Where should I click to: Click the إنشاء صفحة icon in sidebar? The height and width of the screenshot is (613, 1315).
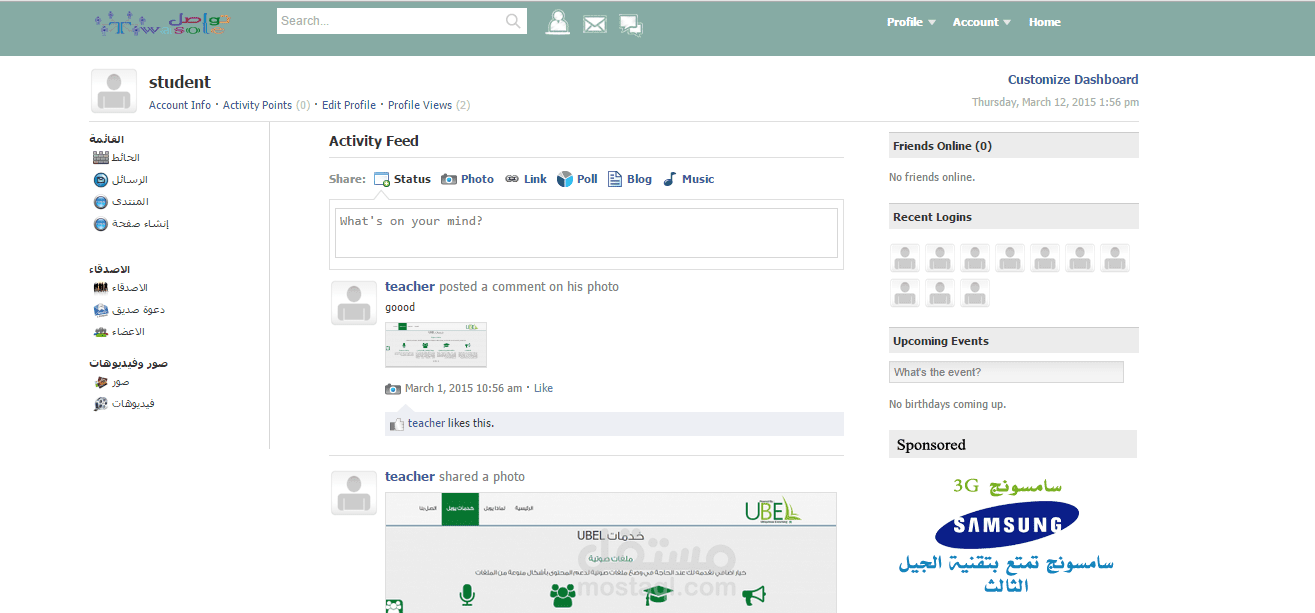(100, 224)
